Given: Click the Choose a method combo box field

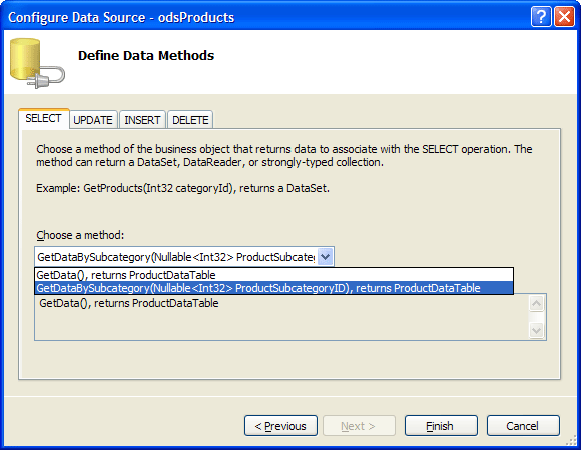Looking at the screenshot, I should pyautogui.click(x=185, y=257).
